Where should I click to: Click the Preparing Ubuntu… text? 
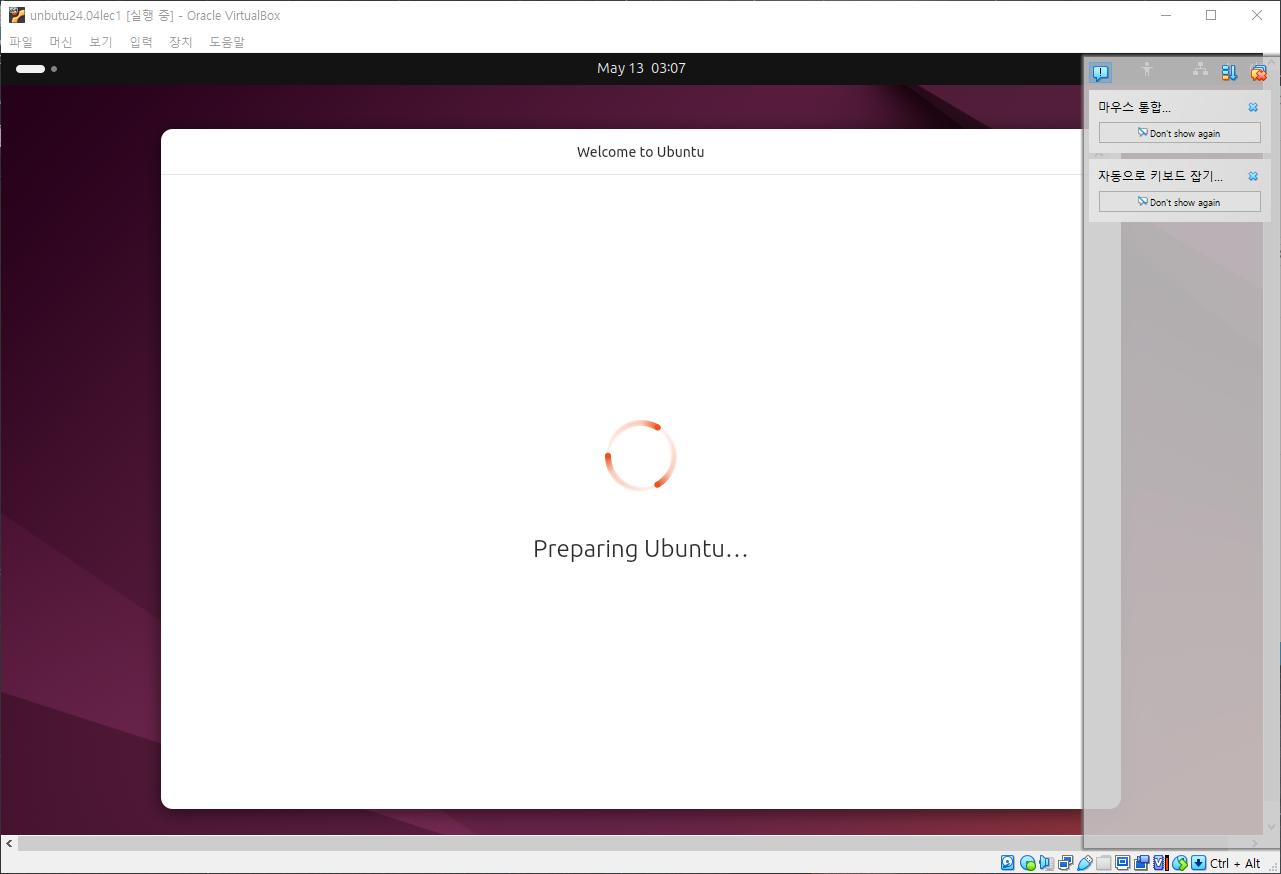[x=640, y=549]
